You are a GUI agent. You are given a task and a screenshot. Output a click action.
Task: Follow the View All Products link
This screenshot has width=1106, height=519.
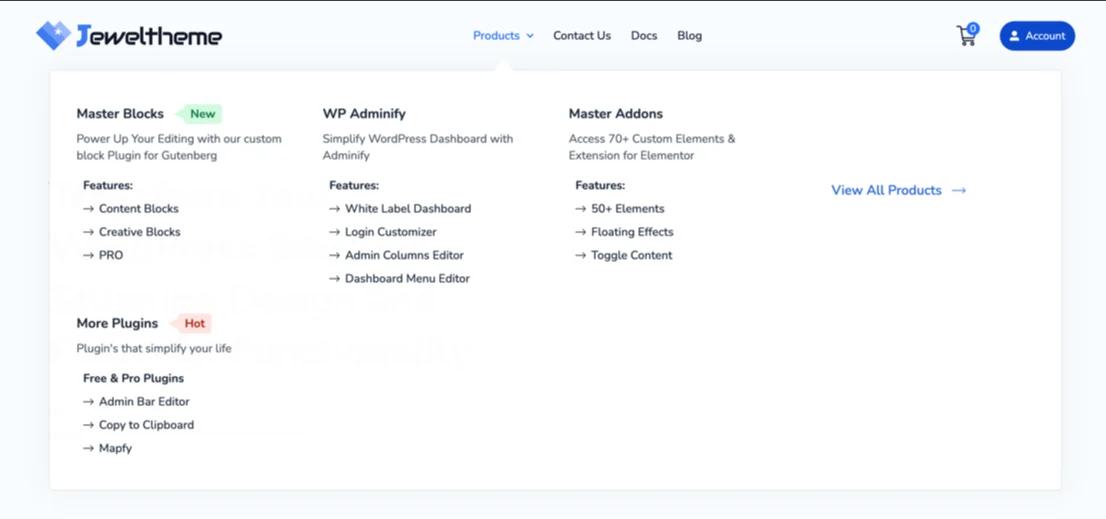(899, 190)
